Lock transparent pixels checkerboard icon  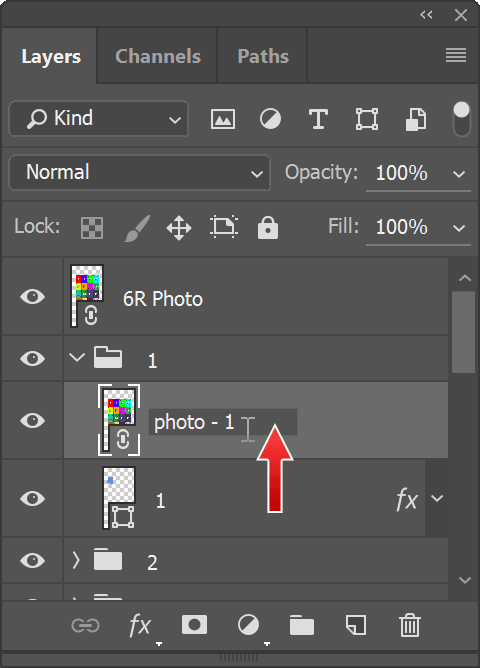coord(92,227)
